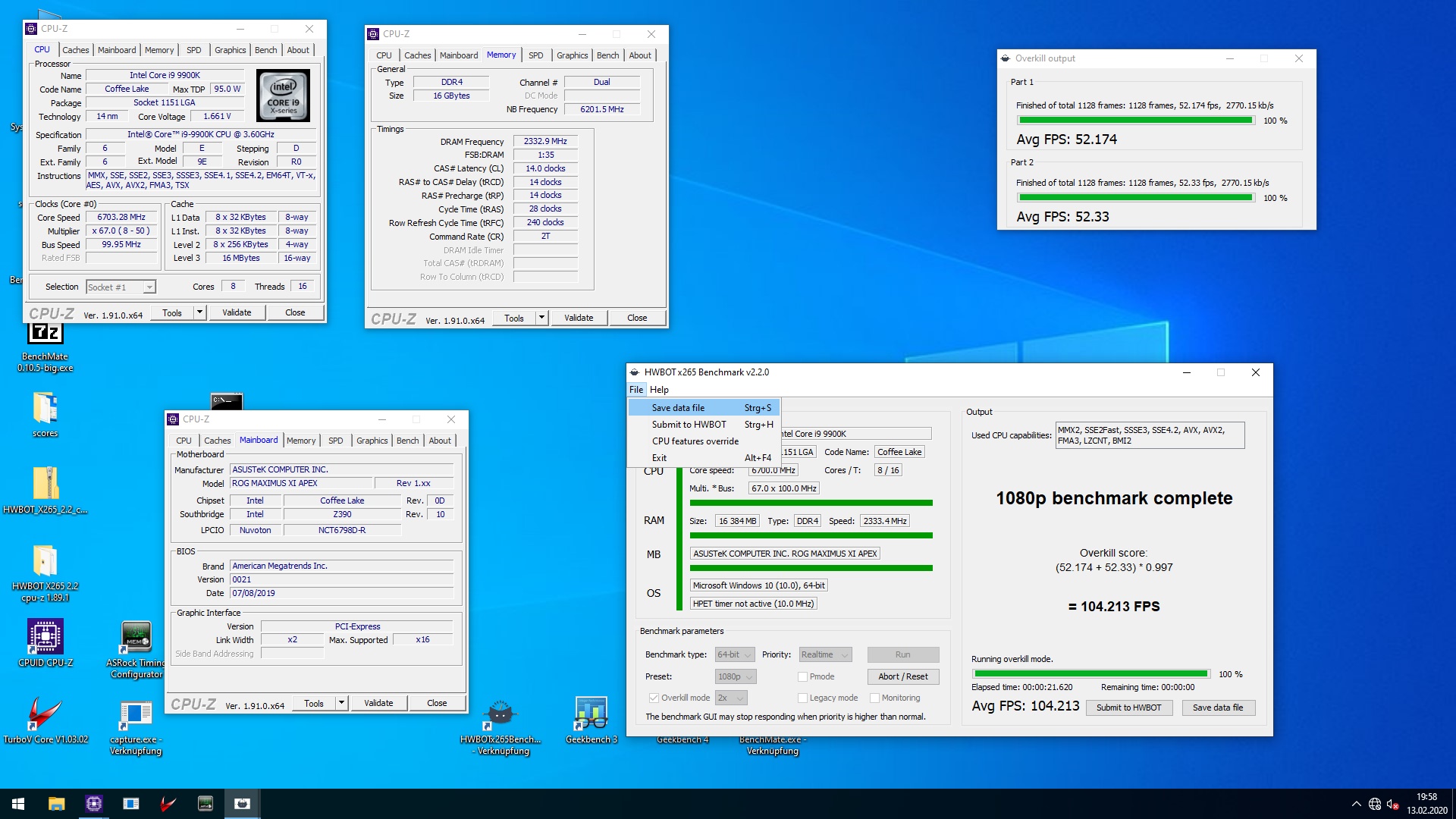
Task: Enable the Monitoring checkbox
Action: 874,698
